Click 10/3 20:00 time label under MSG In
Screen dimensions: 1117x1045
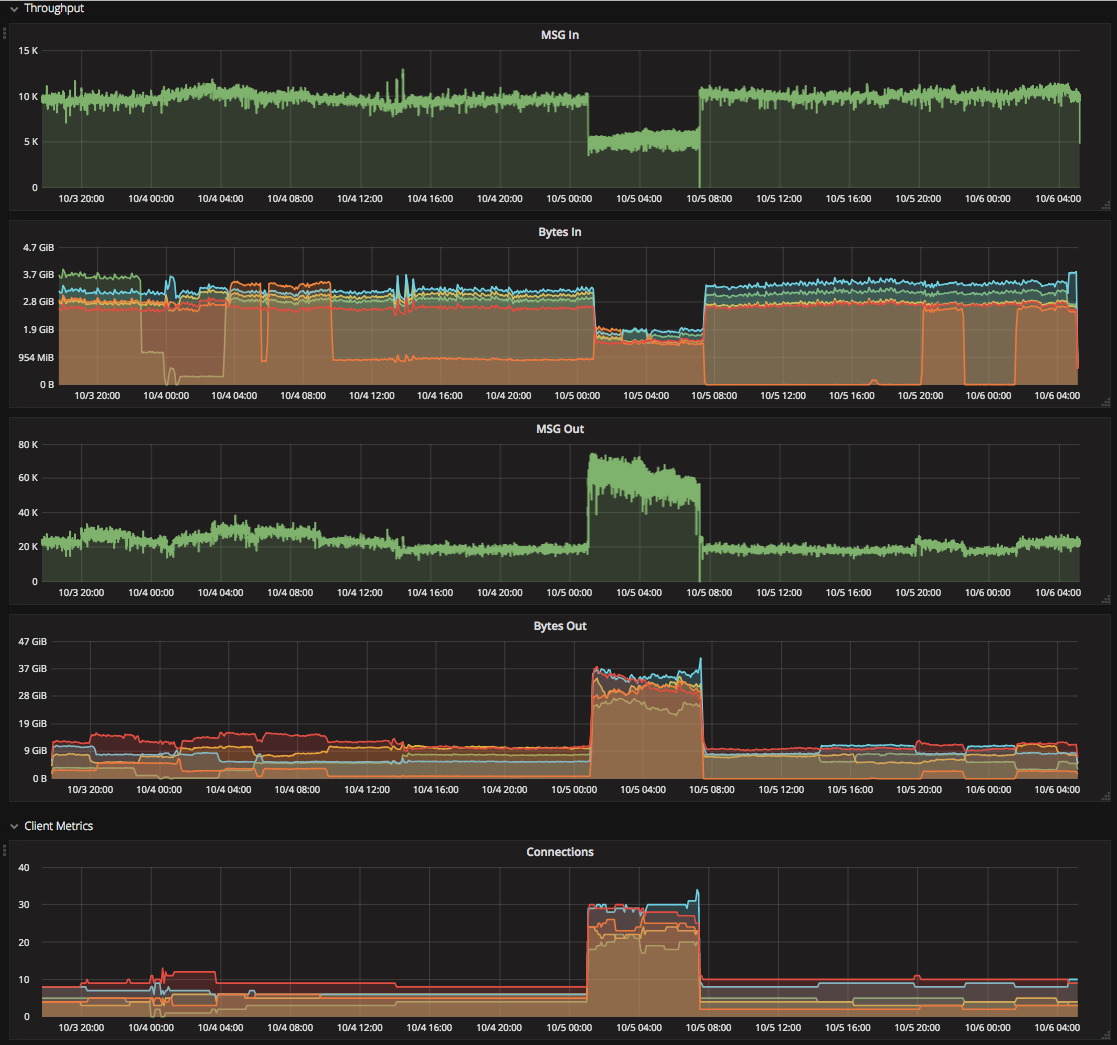(x=81, y=199)
